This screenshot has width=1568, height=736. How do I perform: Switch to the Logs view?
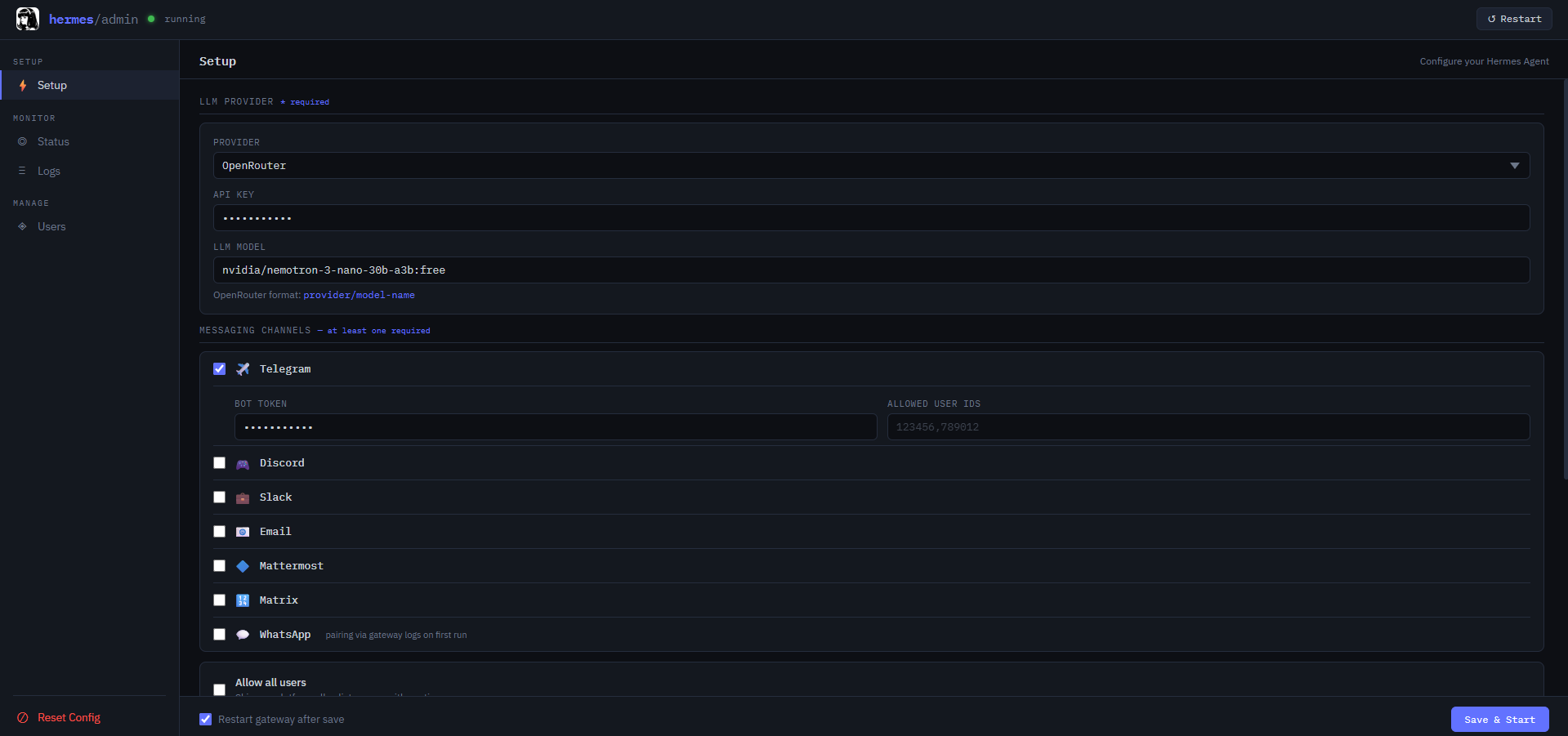pos(49,171)
